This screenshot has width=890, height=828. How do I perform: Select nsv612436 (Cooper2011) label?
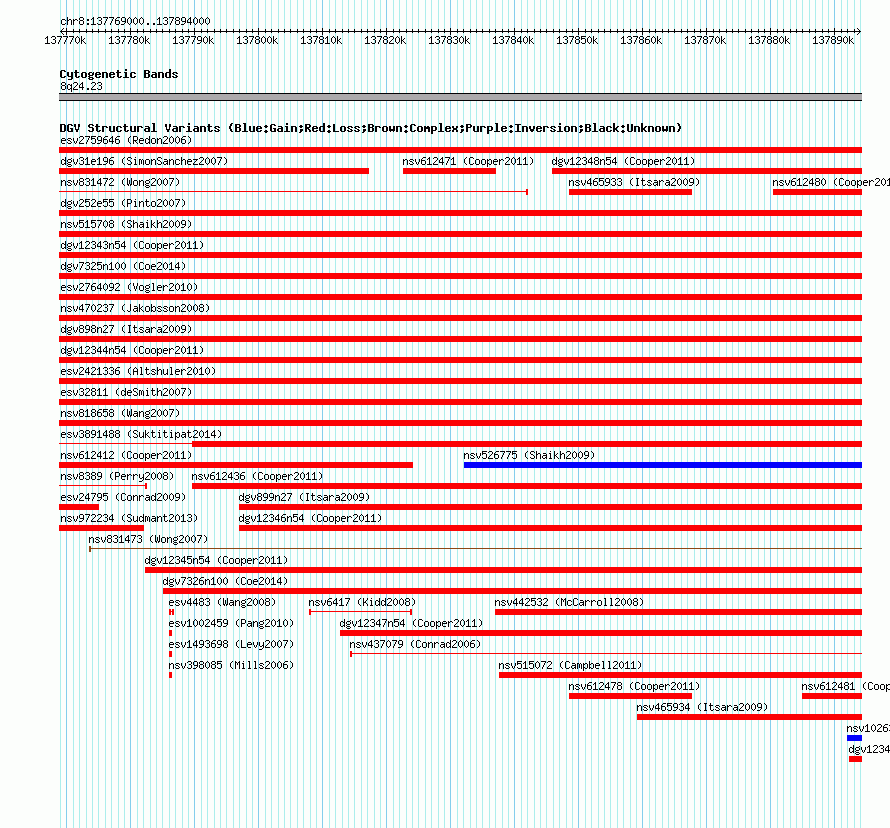click(257, 476)
